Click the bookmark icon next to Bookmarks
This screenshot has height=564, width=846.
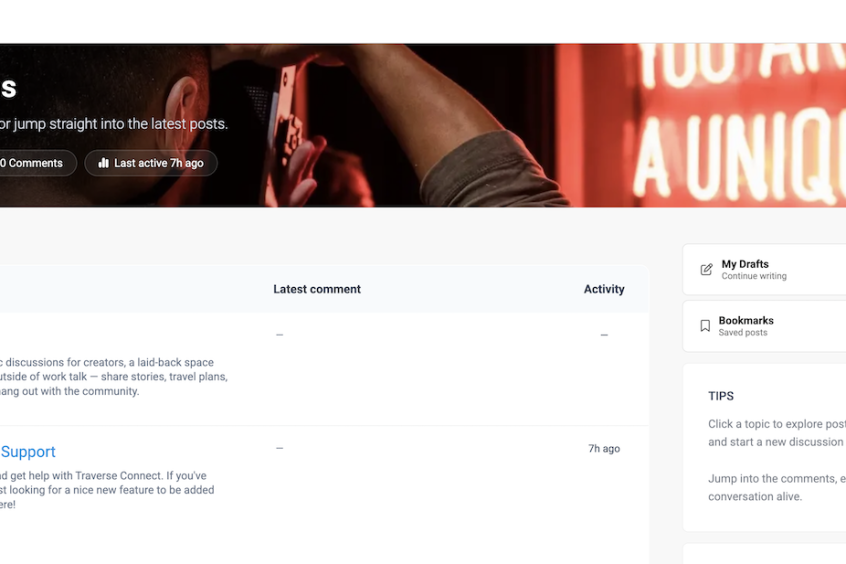tap(705, 325)
